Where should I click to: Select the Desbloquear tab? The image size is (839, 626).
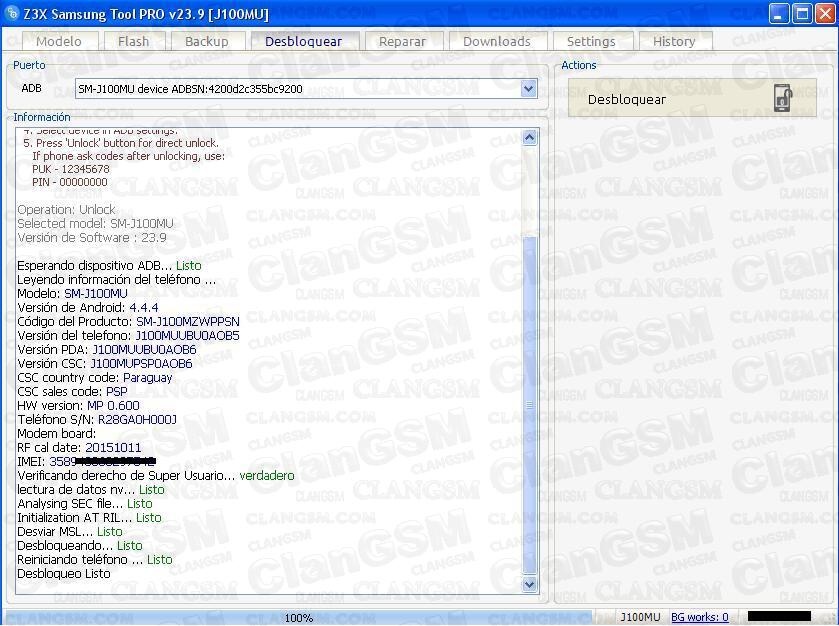tap(304, 41)
